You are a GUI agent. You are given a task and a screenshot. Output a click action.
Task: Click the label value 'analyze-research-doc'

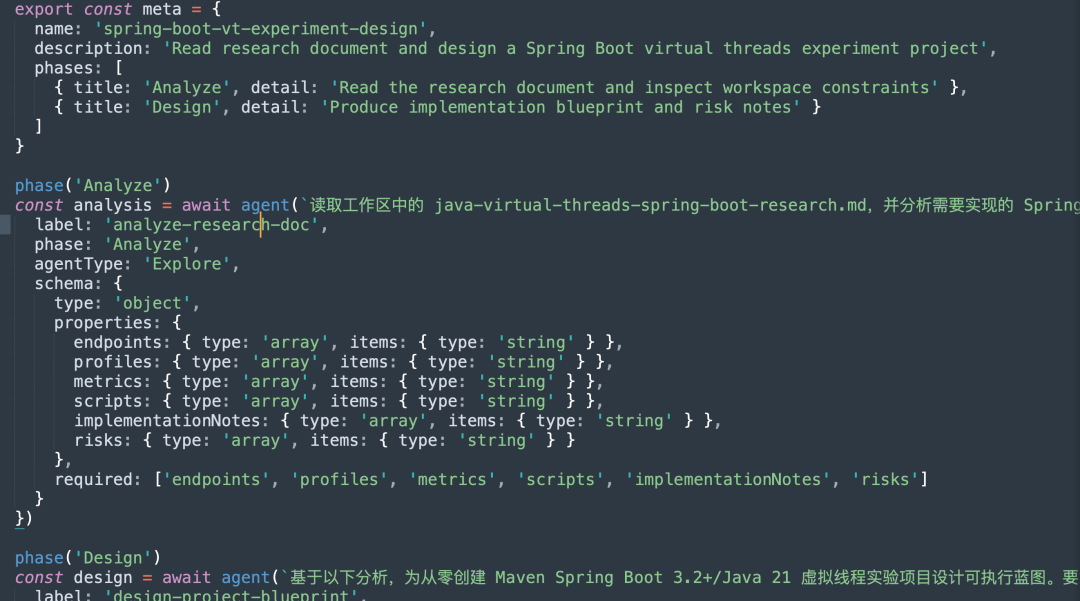[x=211, y=225]
